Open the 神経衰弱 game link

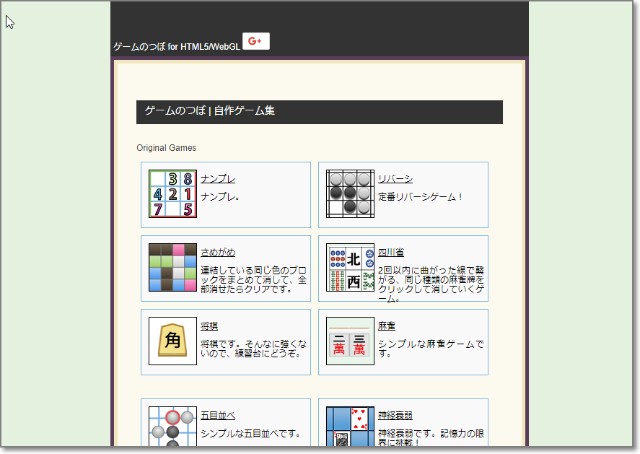pyautogui.click(x=395, y=415)
